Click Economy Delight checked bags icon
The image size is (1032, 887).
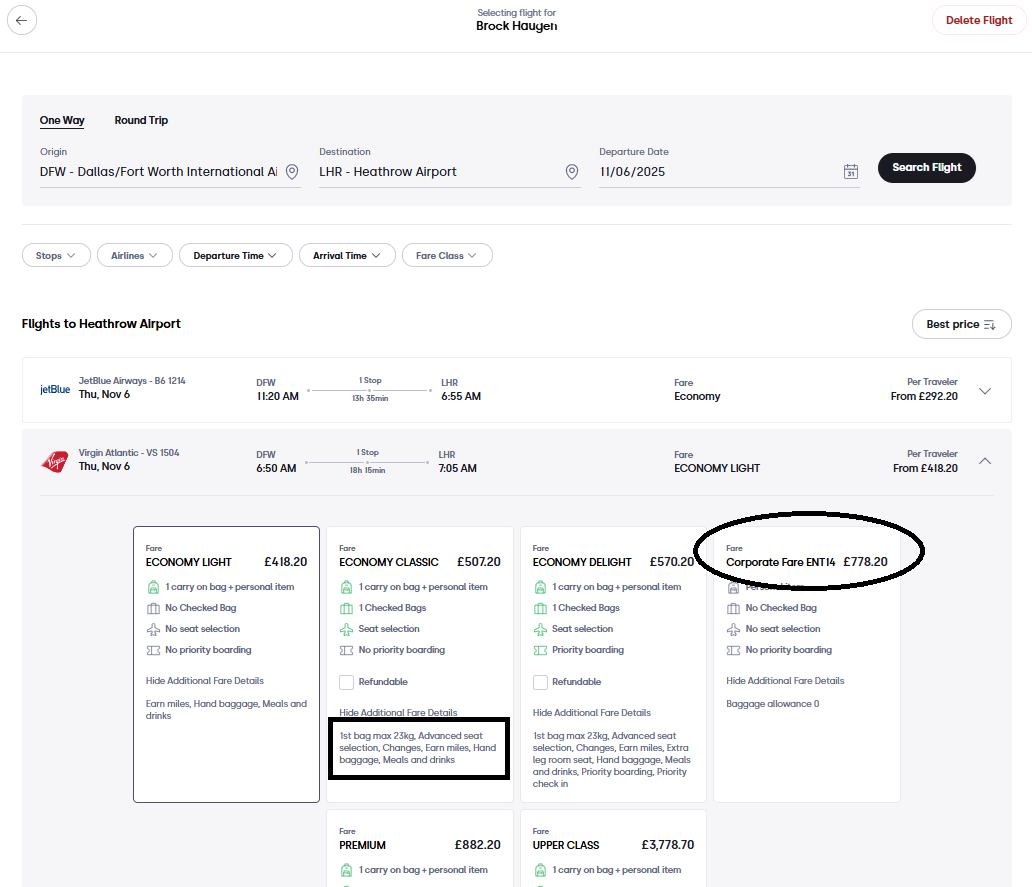click(x=540, y=608)
